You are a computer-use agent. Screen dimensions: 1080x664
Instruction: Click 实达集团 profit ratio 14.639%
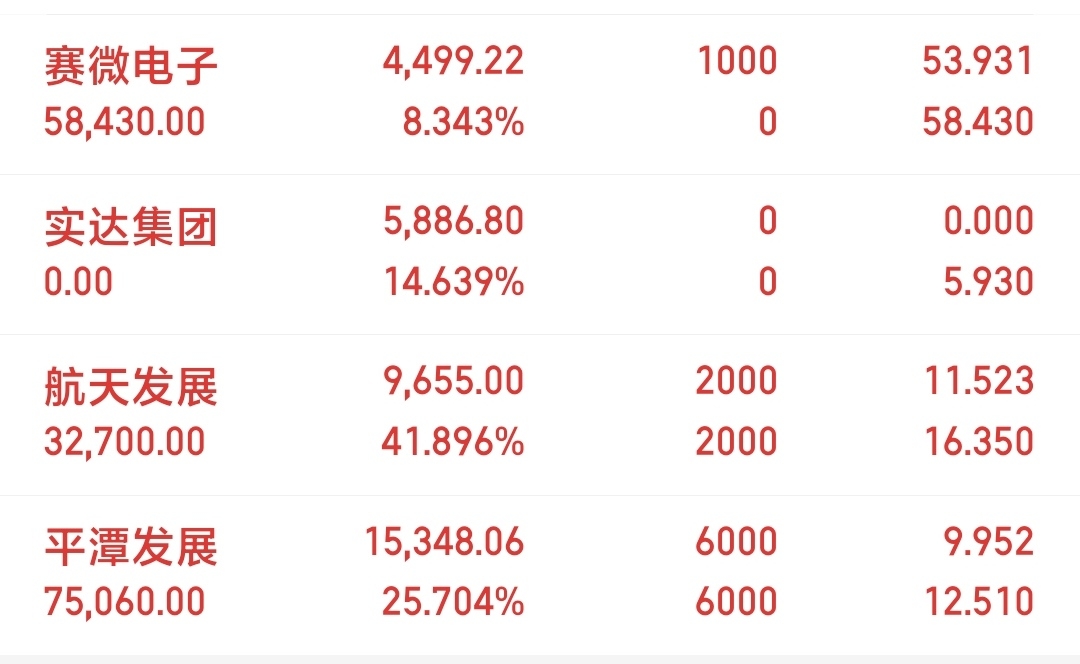[454, 282]
